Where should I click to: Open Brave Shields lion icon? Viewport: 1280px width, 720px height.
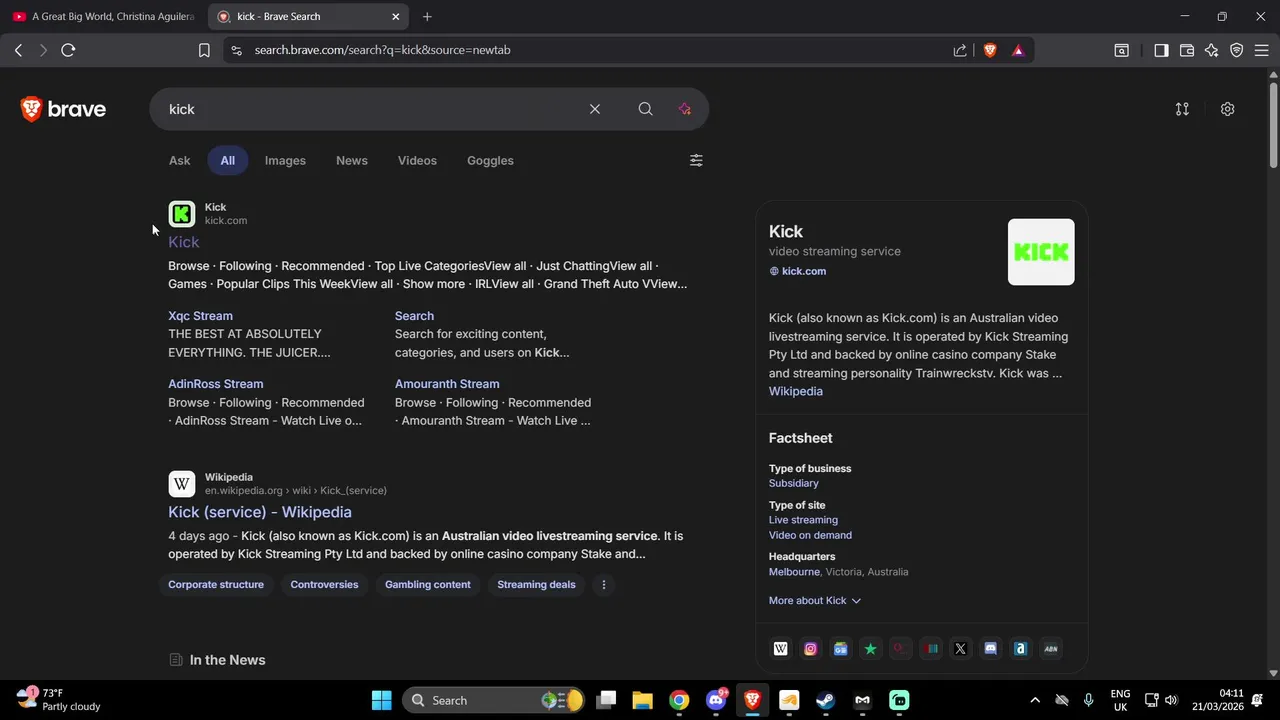[990, 50]
